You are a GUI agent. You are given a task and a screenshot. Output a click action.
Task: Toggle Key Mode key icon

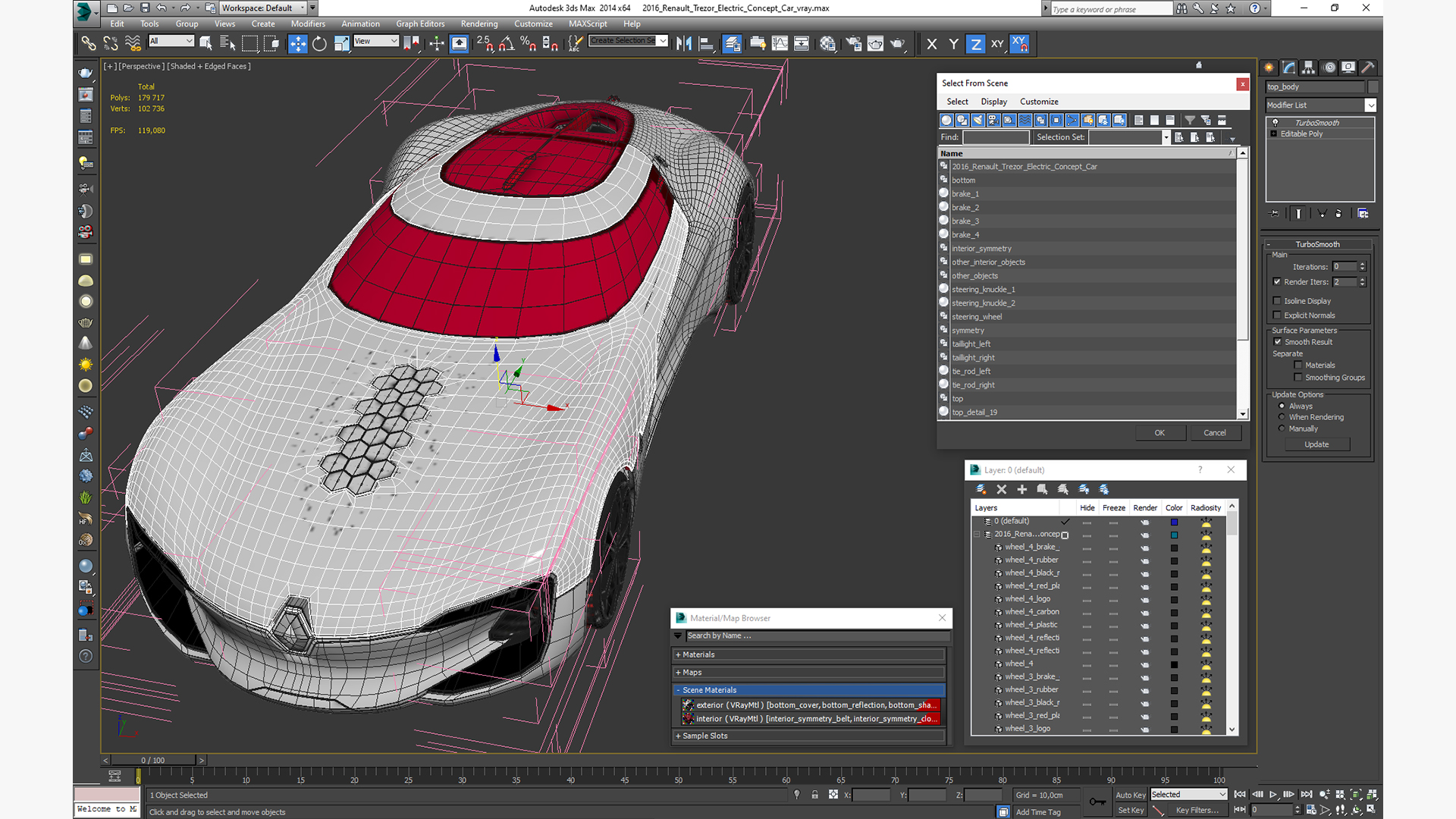tap(1097, 802)
